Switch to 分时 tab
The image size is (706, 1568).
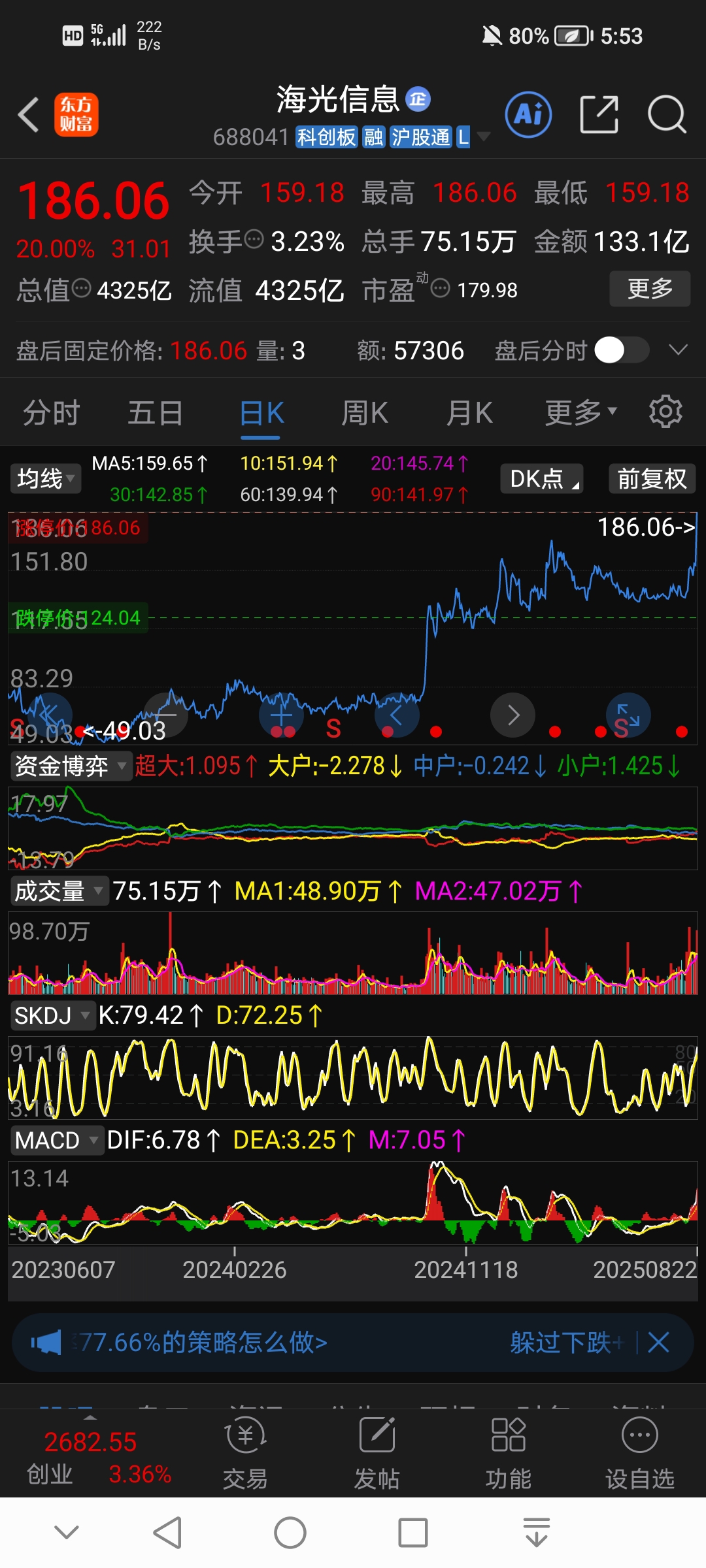(x=51, y=413)
